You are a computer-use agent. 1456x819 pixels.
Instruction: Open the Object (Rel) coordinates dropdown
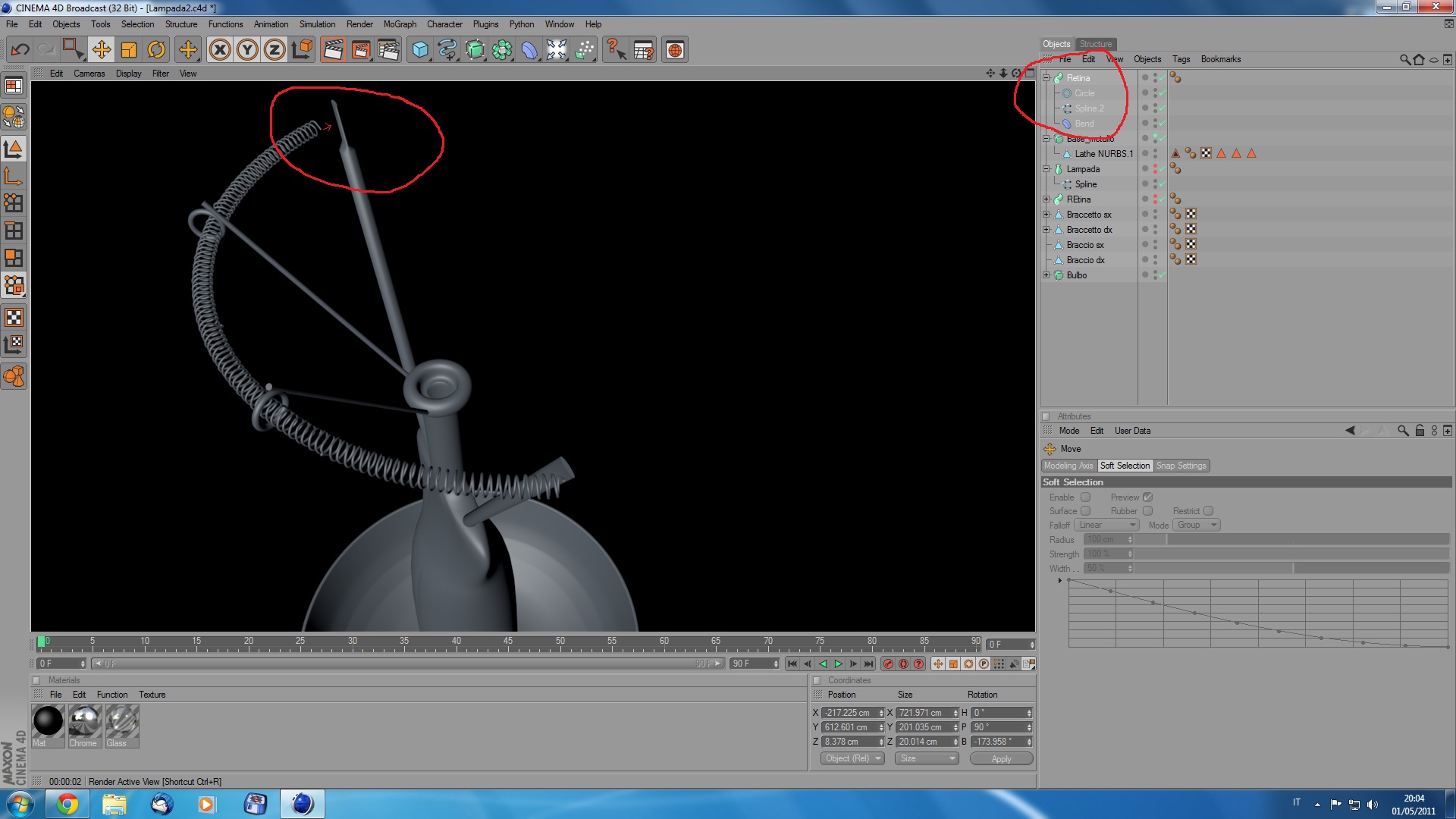(x=852, y=758)
